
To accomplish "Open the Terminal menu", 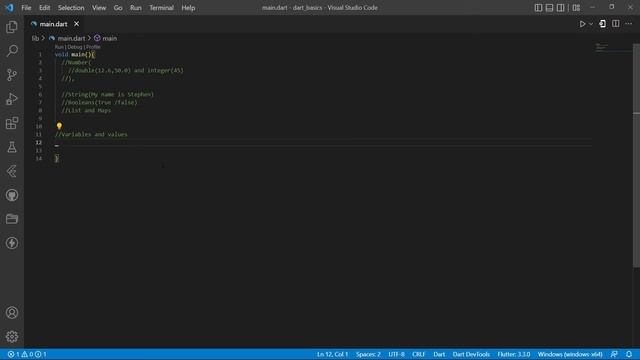I will [161, 8].
